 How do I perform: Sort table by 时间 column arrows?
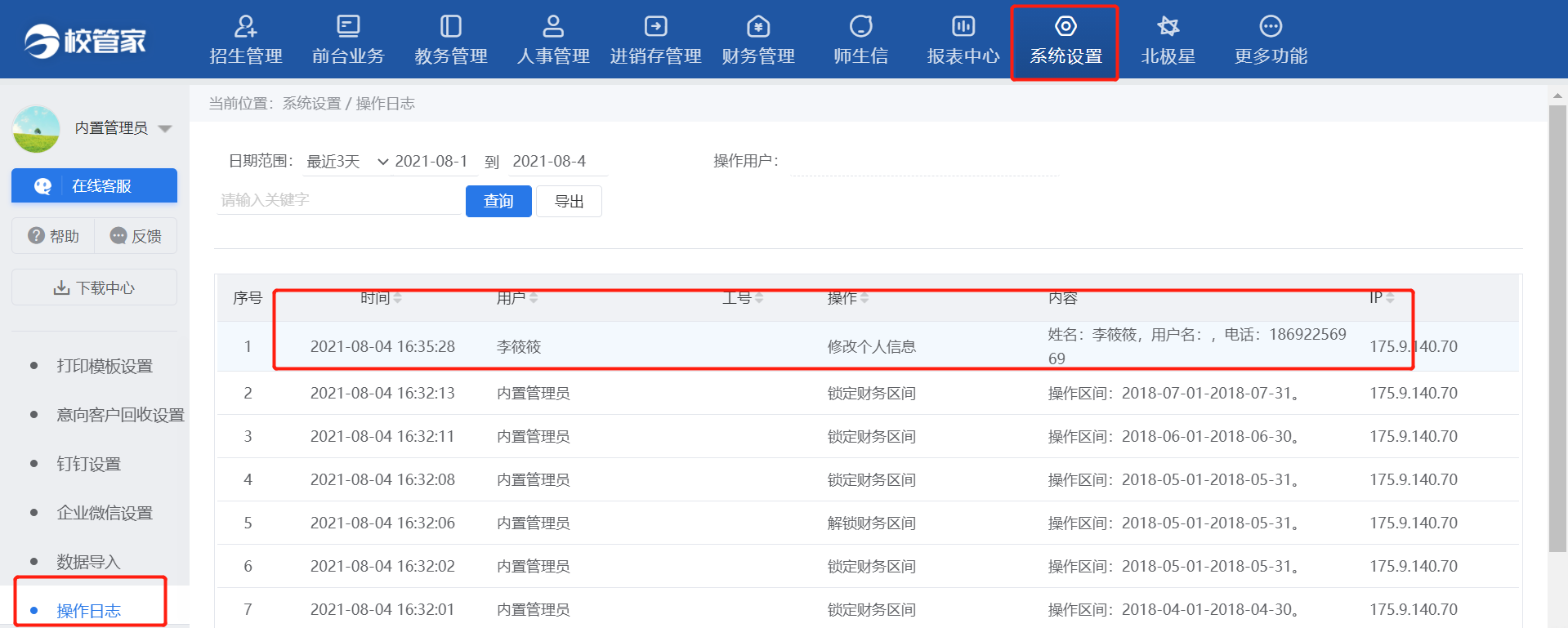[x=397, y=298]
